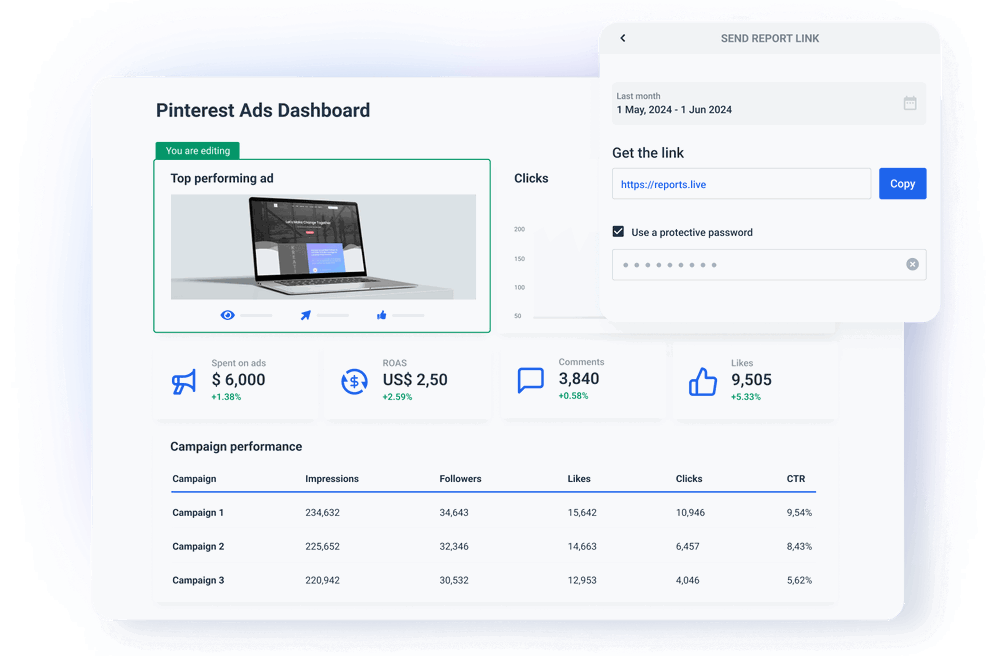Click the thumbs-up icon under the top performing ad

tap(380, 314)
